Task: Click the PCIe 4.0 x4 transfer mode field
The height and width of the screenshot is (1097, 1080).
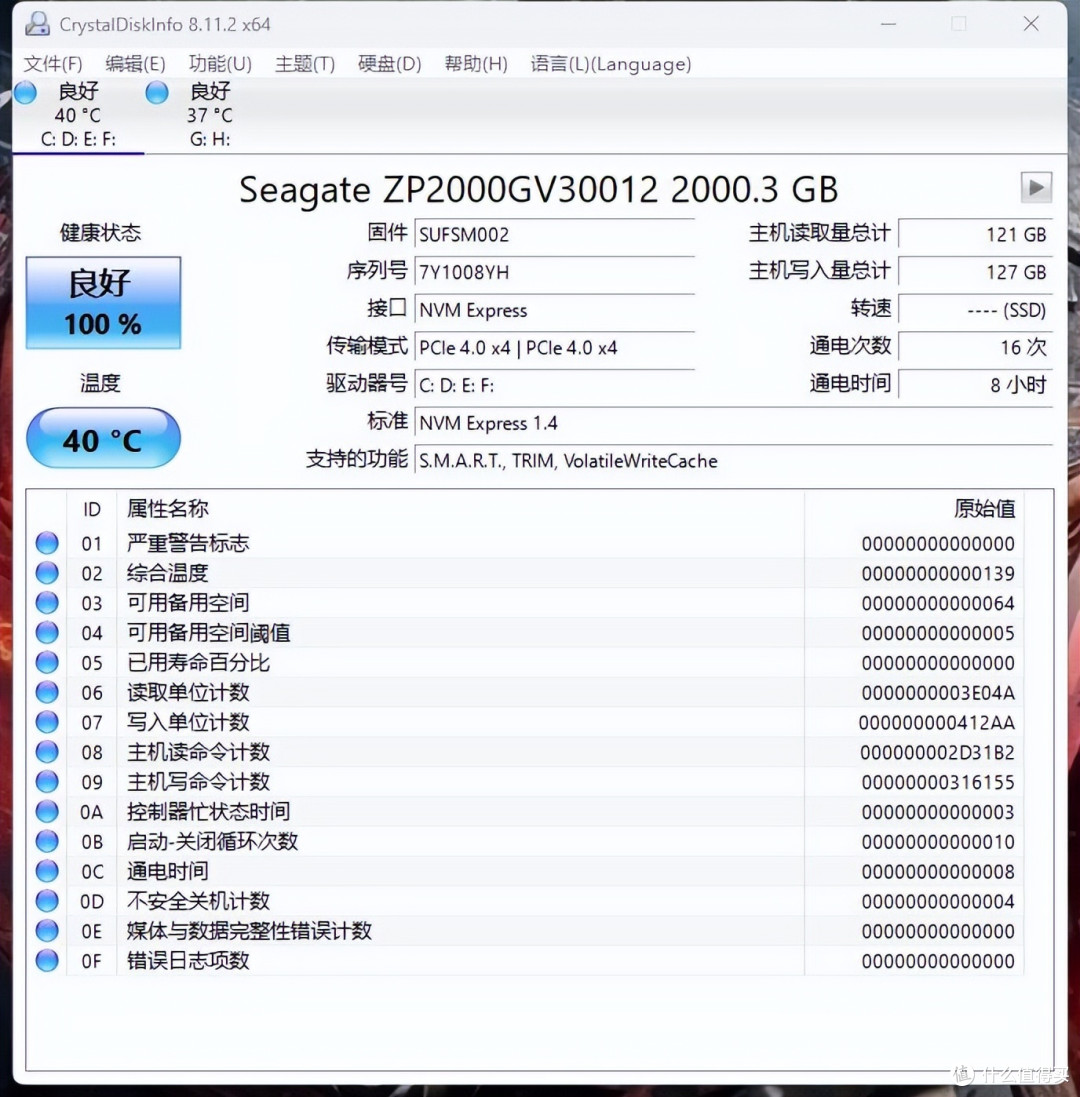Action: [x=554, y=348]
